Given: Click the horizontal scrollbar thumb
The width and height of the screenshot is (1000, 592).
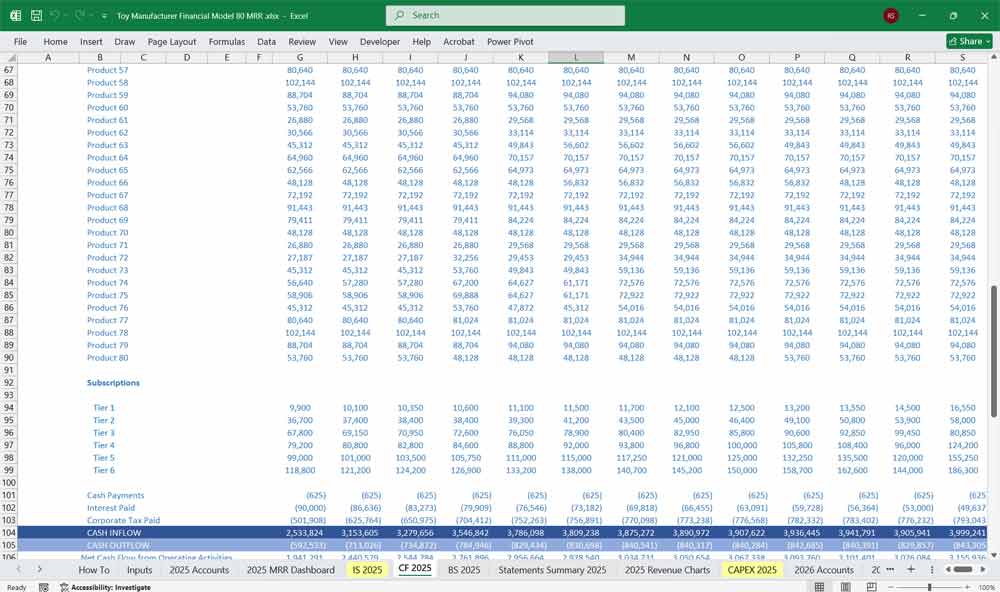Looking at the screenshot, I should (963, 569).
